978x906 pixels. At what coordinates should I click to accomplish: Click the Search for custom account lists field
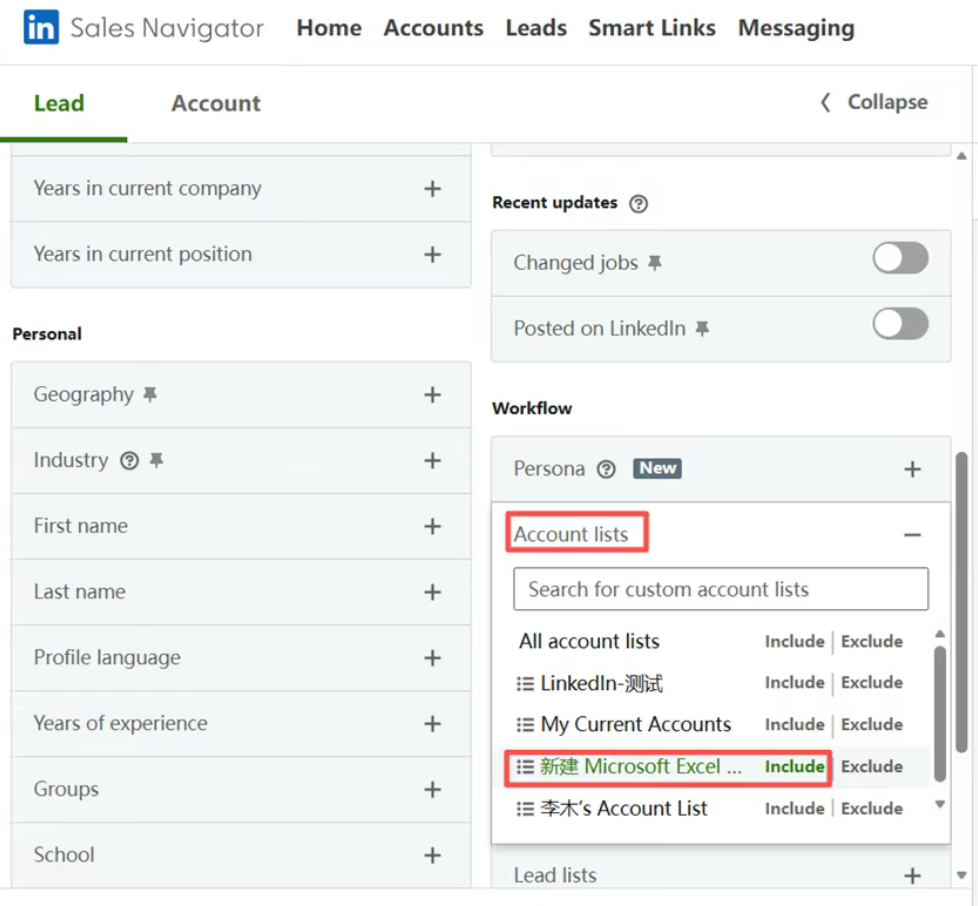point(720,589)
